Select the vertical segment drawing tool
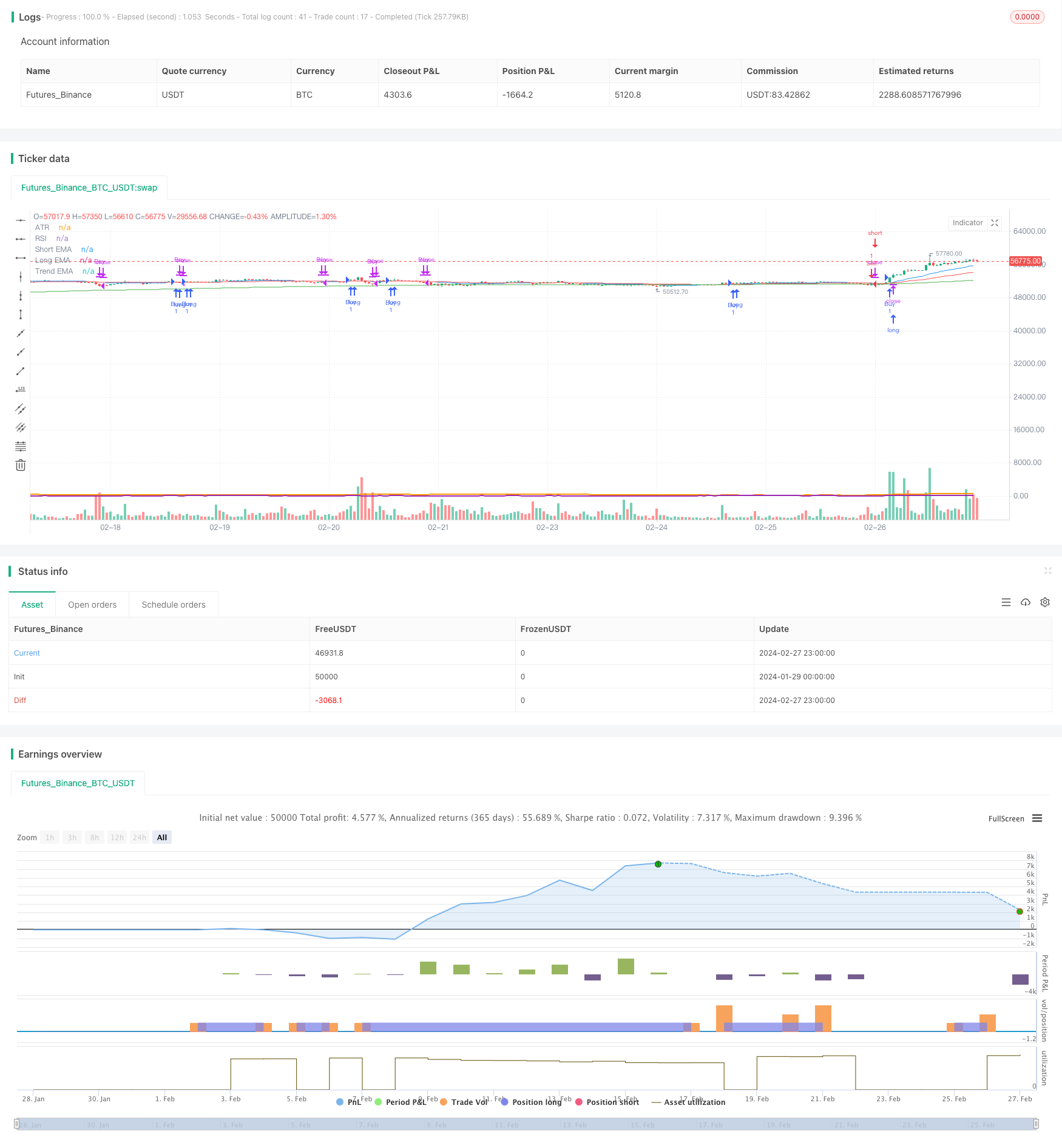 [x=21, y=314]
